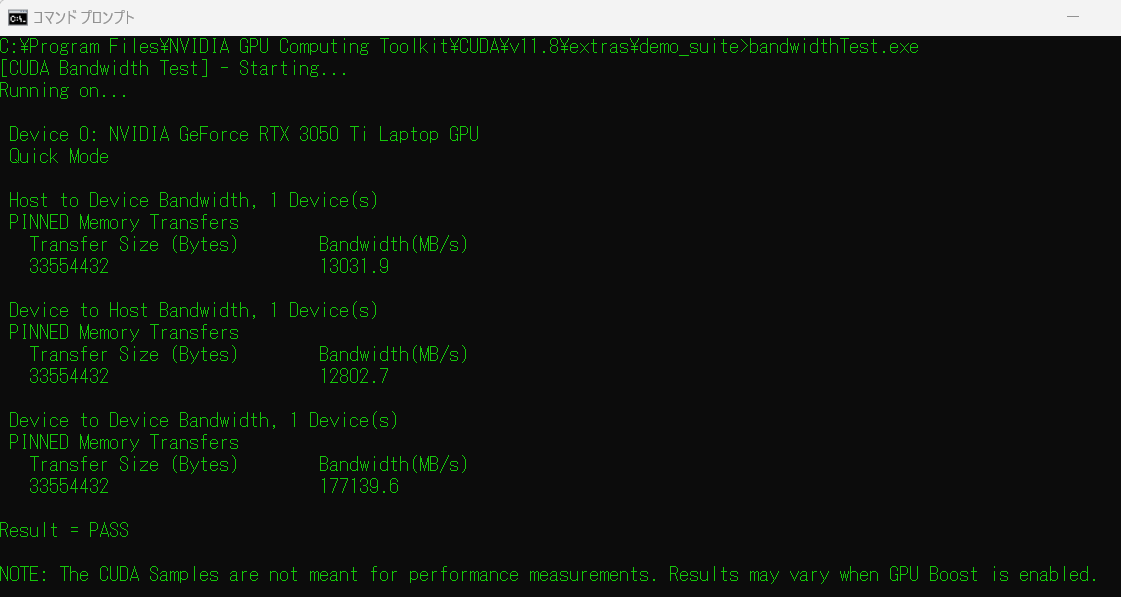Click the "GPU Boost is enabled" text

click(x=993, y=575)
